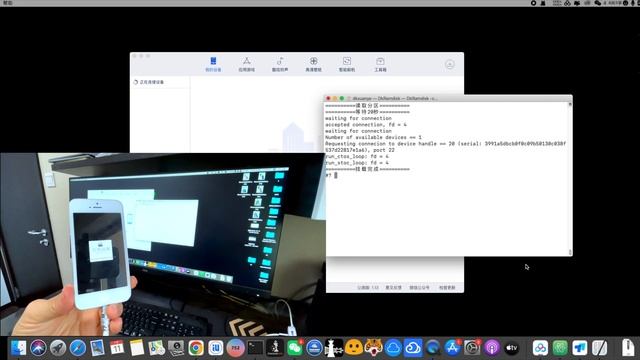
Task: Open Safari compass icon in dock
Action: [78, 348]
